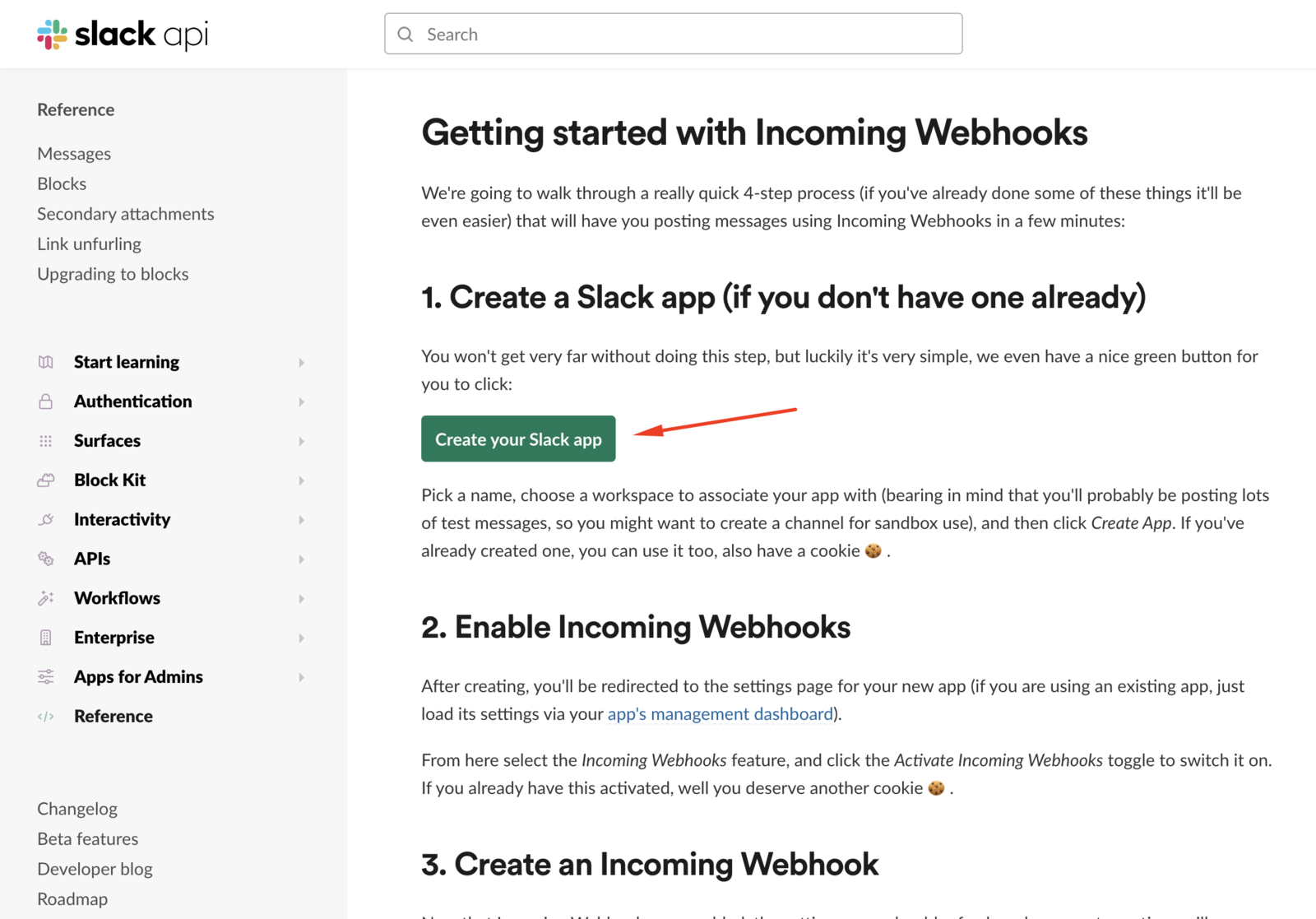Click the building icon beside Enterprise
This screenshot has height=919, width=1316.
click(46, 638)
